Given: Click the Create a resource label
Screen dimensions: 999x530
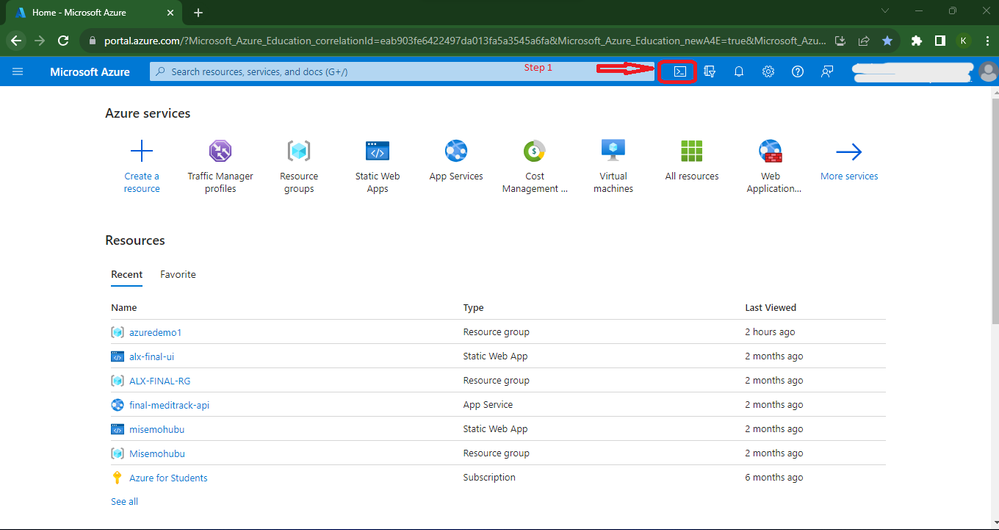Looking at the screenshot, I should [x=141, y=182].
